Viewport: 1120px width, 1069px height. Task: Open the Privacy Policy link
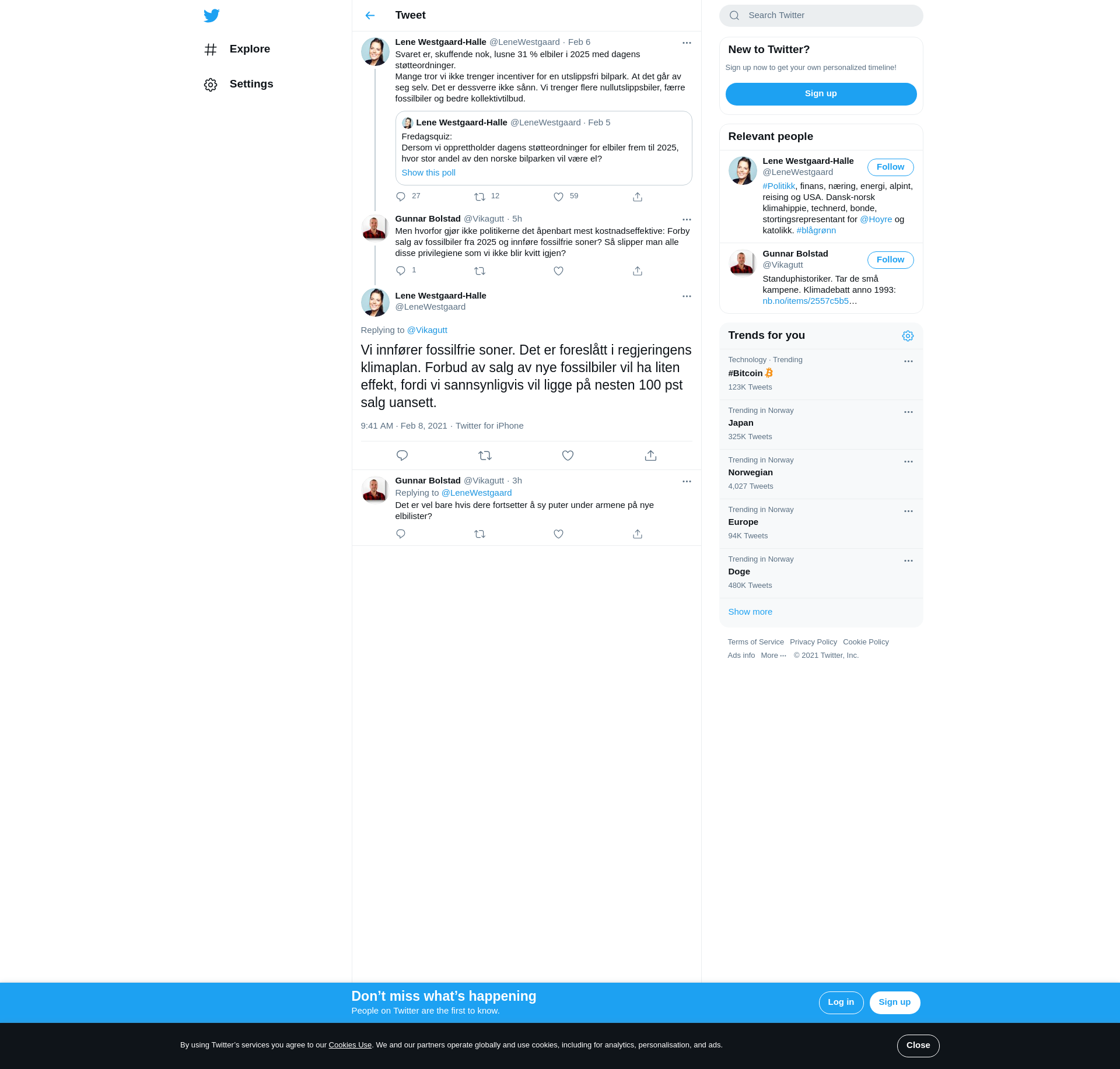point(813,642)
